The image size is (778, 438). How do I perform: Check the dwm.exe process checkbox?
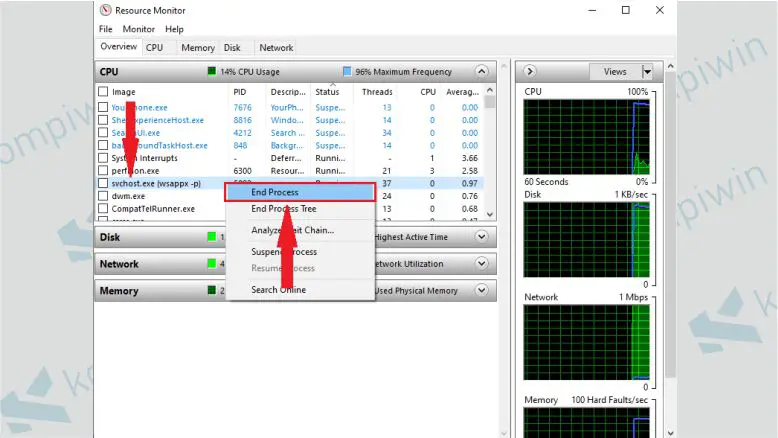pyautogui.click(x=103, y=196)
